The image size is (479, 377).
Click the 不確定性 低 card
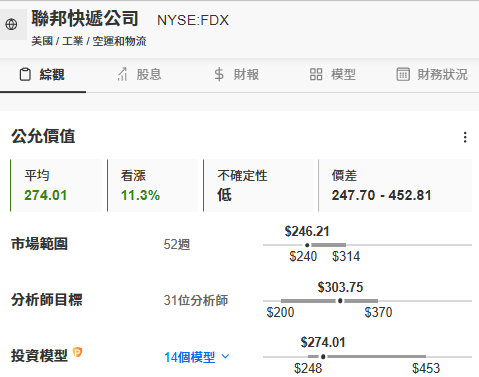coord(258,185)
